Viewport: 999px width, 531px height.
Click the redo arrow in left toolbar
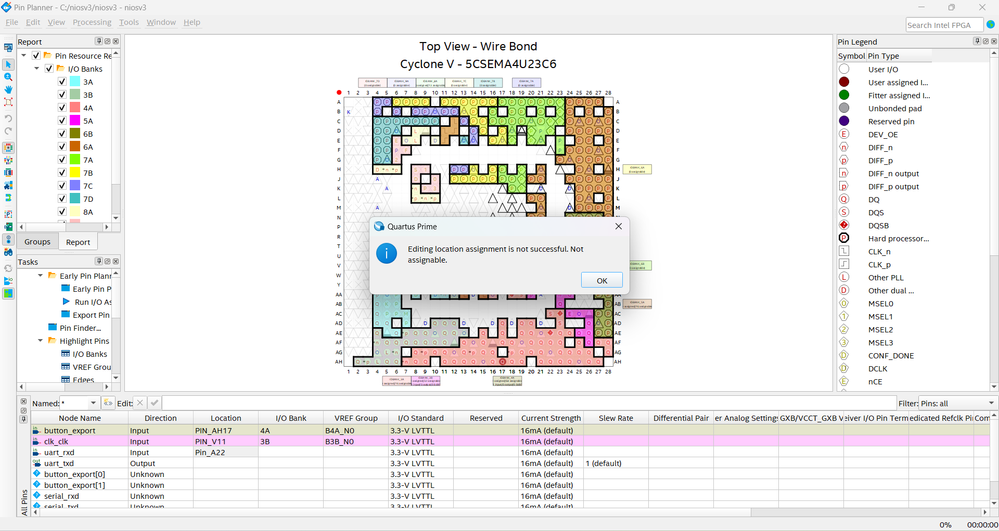8,131
